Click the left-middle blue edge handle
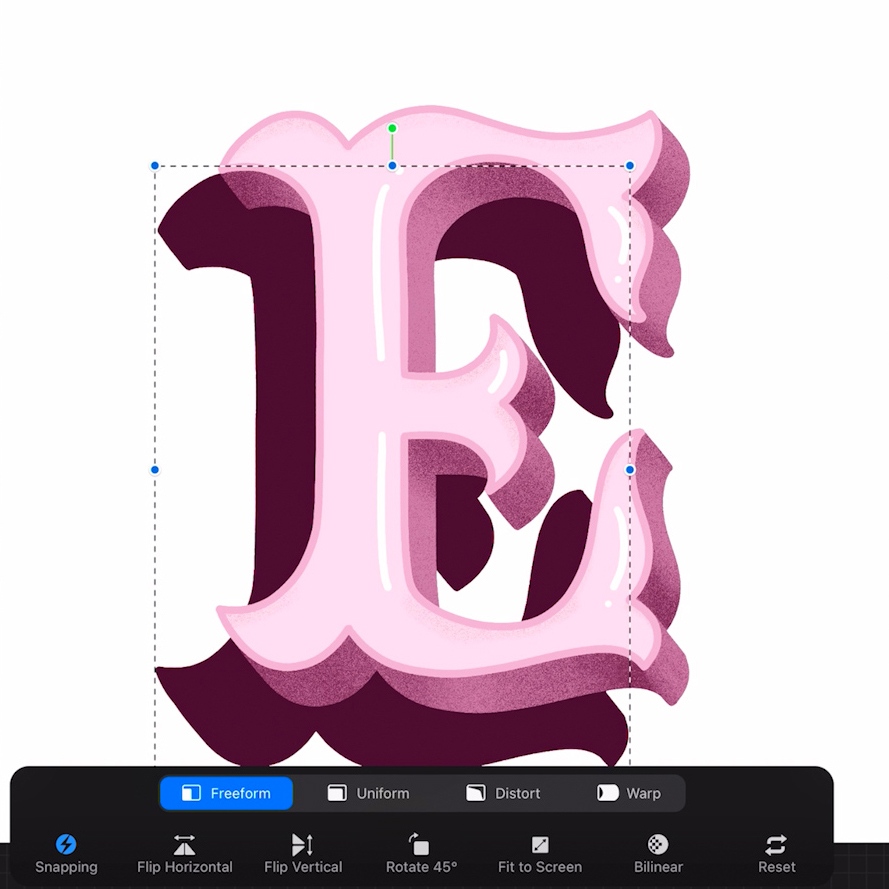 155,469
